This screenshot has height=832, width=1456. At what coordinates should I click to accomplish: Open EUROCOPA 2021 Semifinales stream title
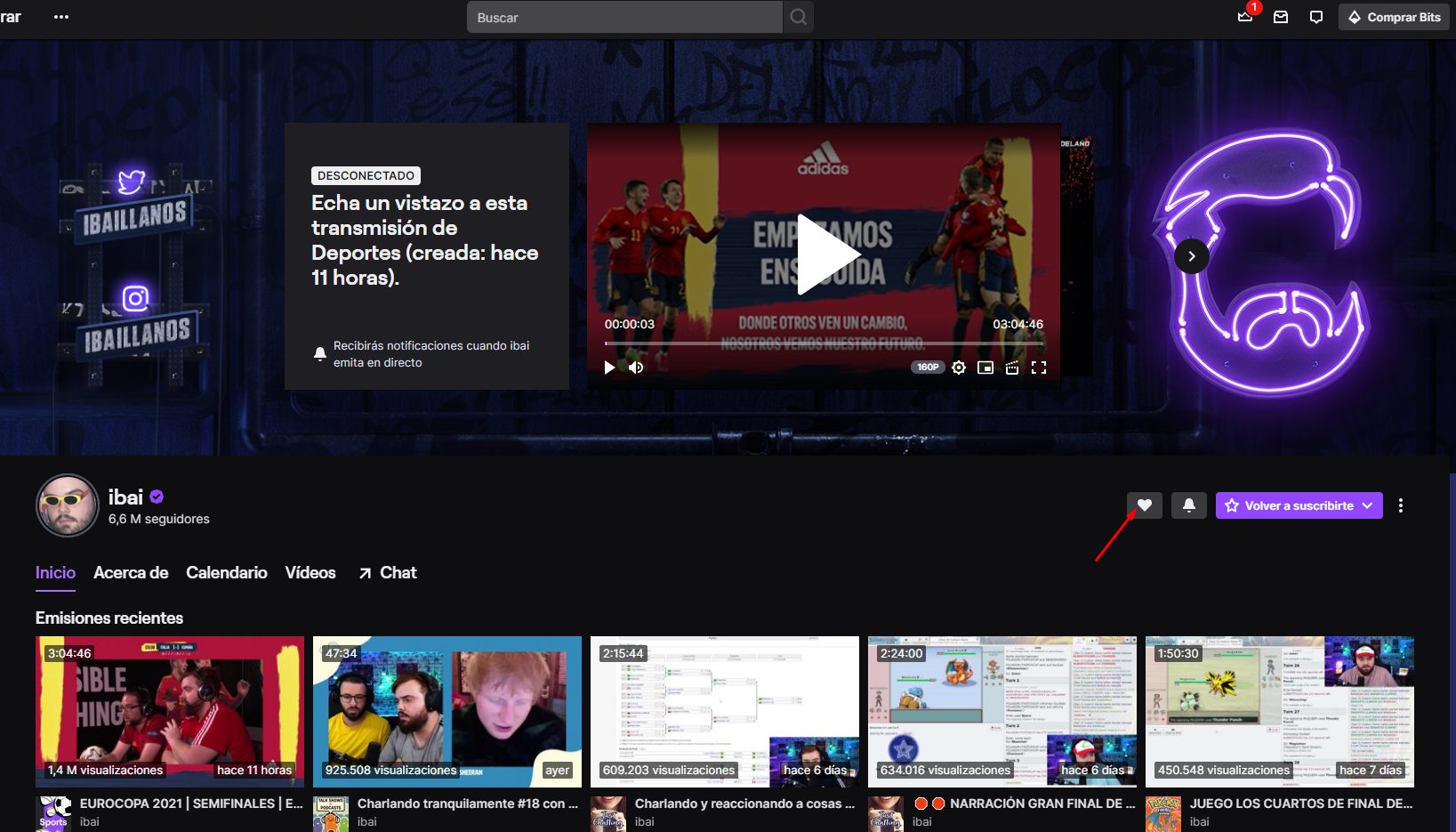(191, 804)
